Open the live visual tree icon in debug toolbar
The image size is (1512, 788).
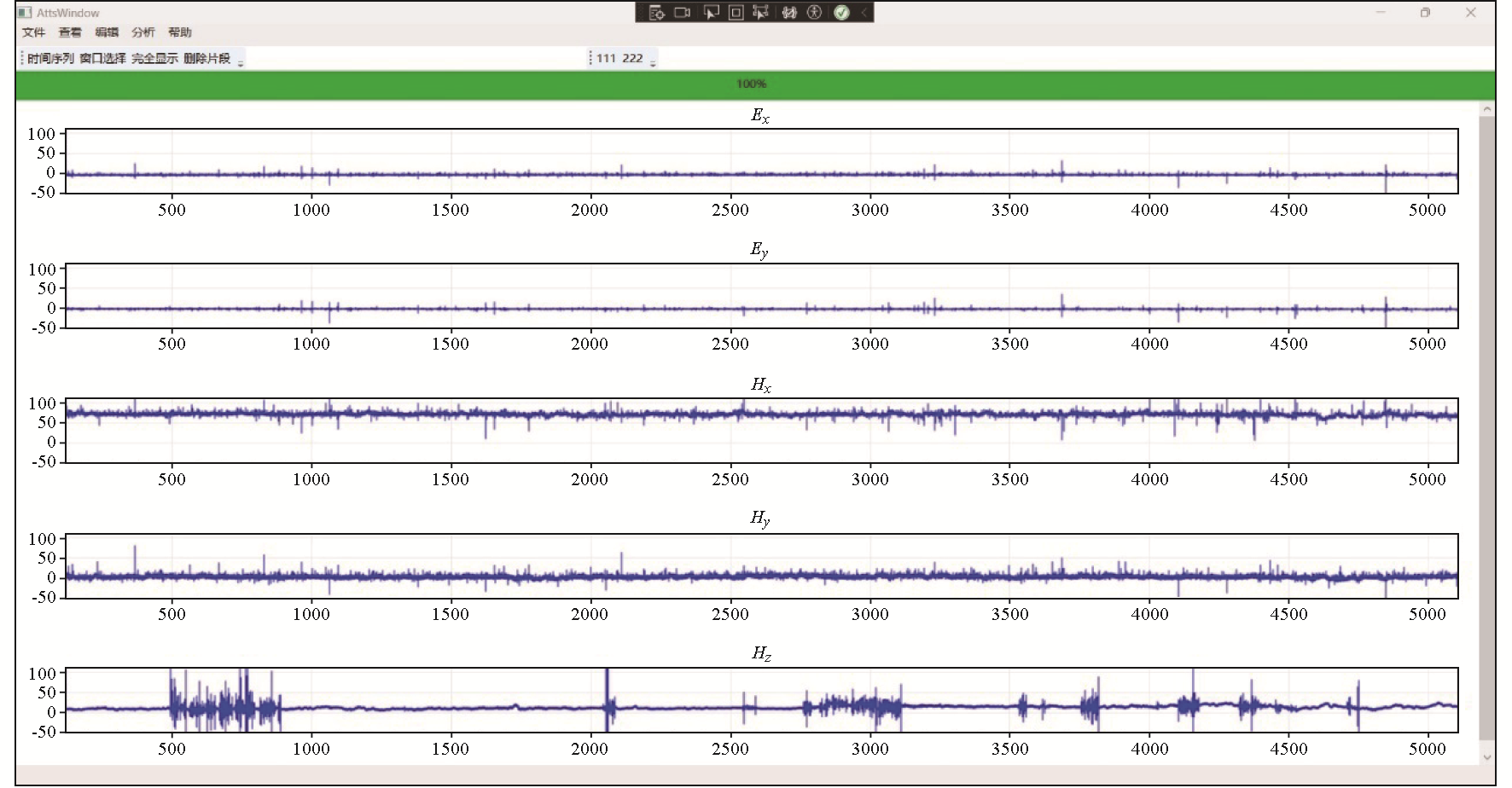[656, 12]
